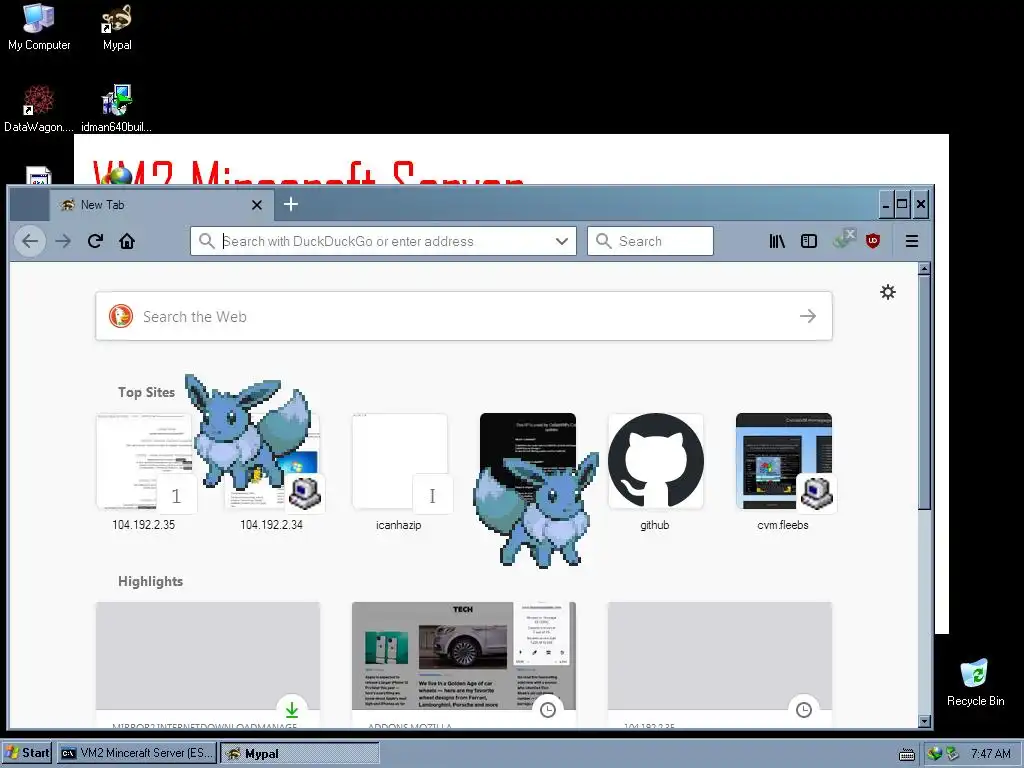This screenshot has height=768, width=1024.
Task: Open new tab page settings gear
Action: 888,292
